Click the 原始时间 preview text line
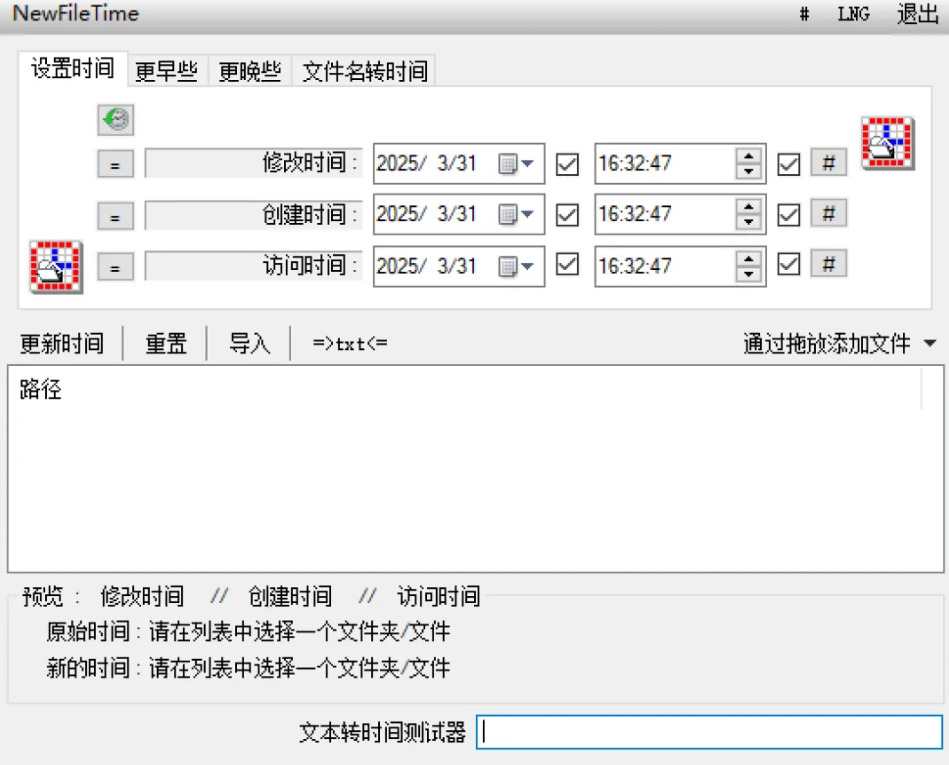Image resolution: width=949 pixels, height=765 pixels. (248, 632)
